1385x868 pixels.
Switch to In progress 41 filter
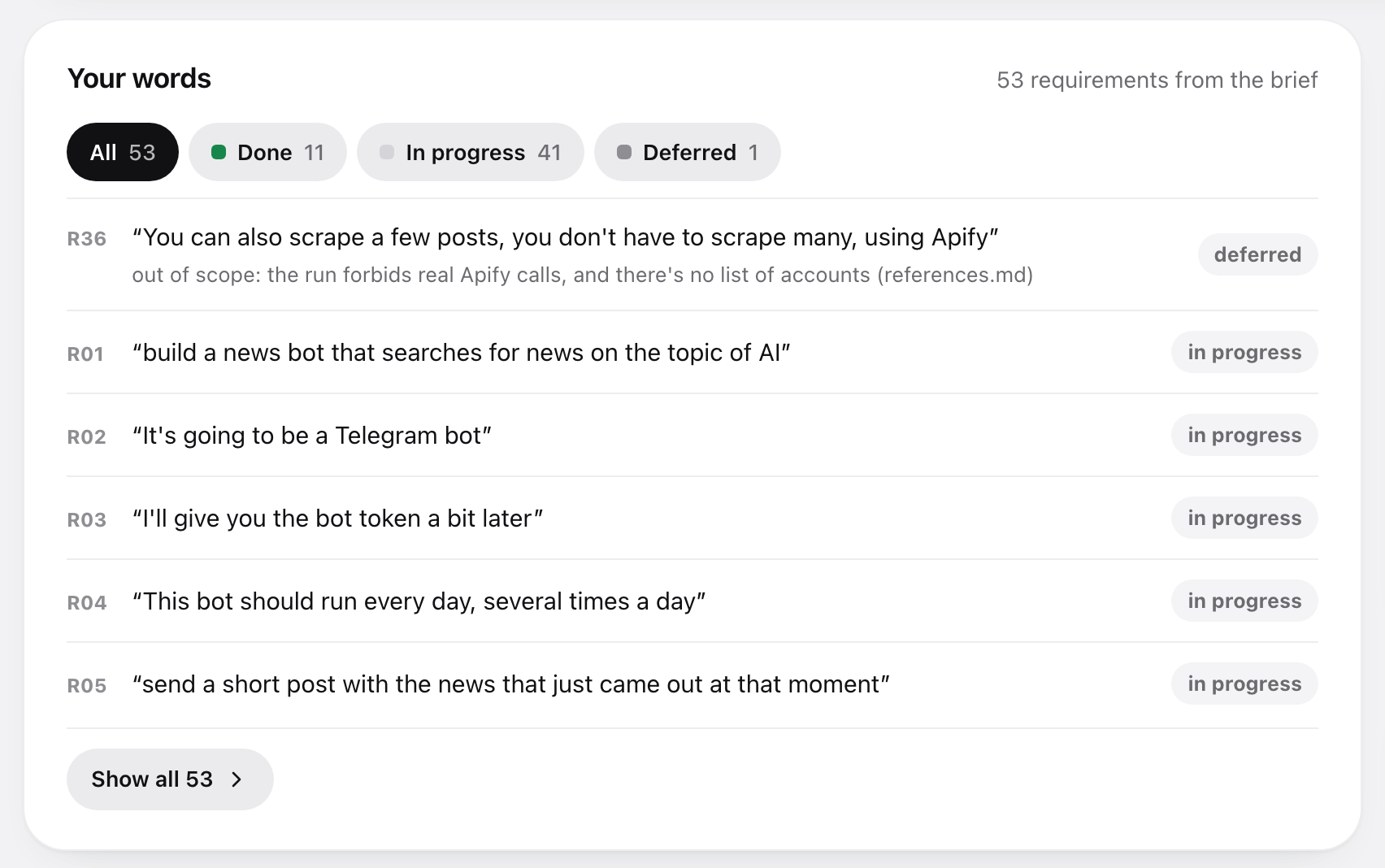coord(471,152)
